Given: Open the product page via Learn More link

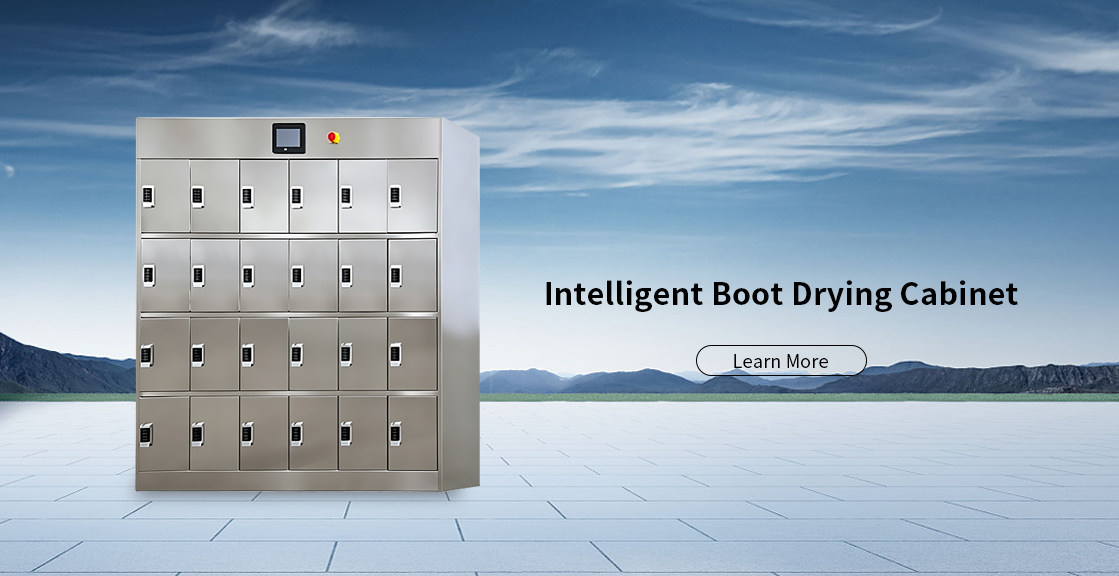Looking at the screenshot, I should (783, 361).
